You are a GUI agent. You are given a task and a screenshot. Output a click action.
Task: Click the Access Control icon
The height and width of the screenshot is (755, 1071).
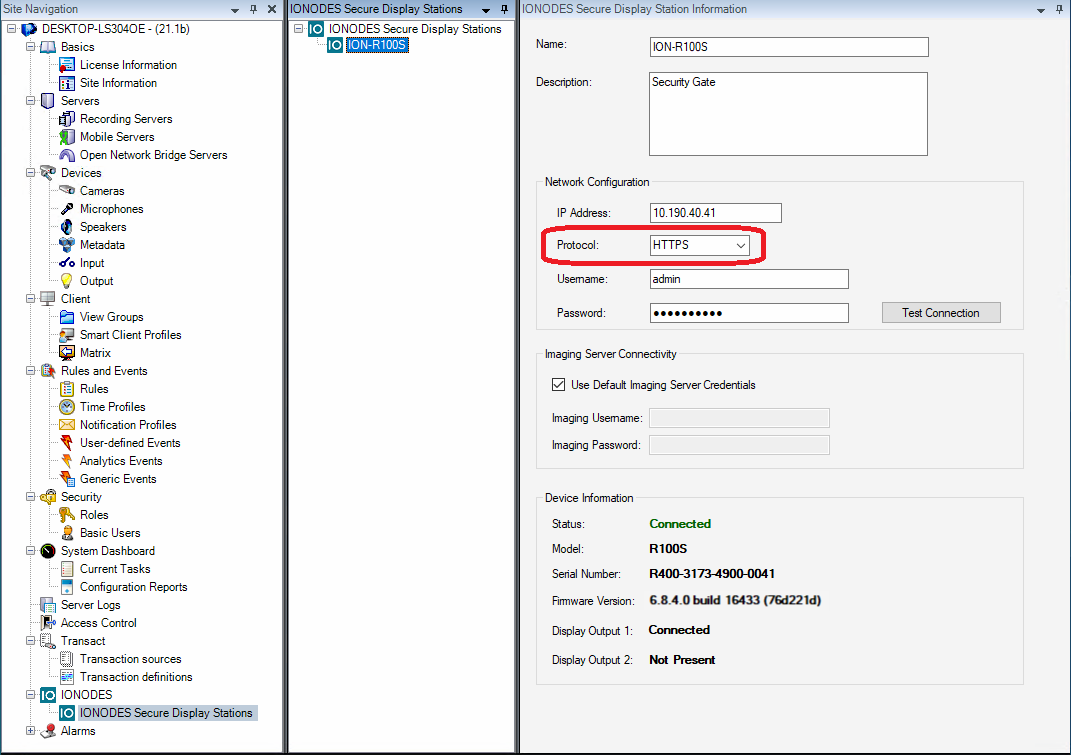coord(48,622)
